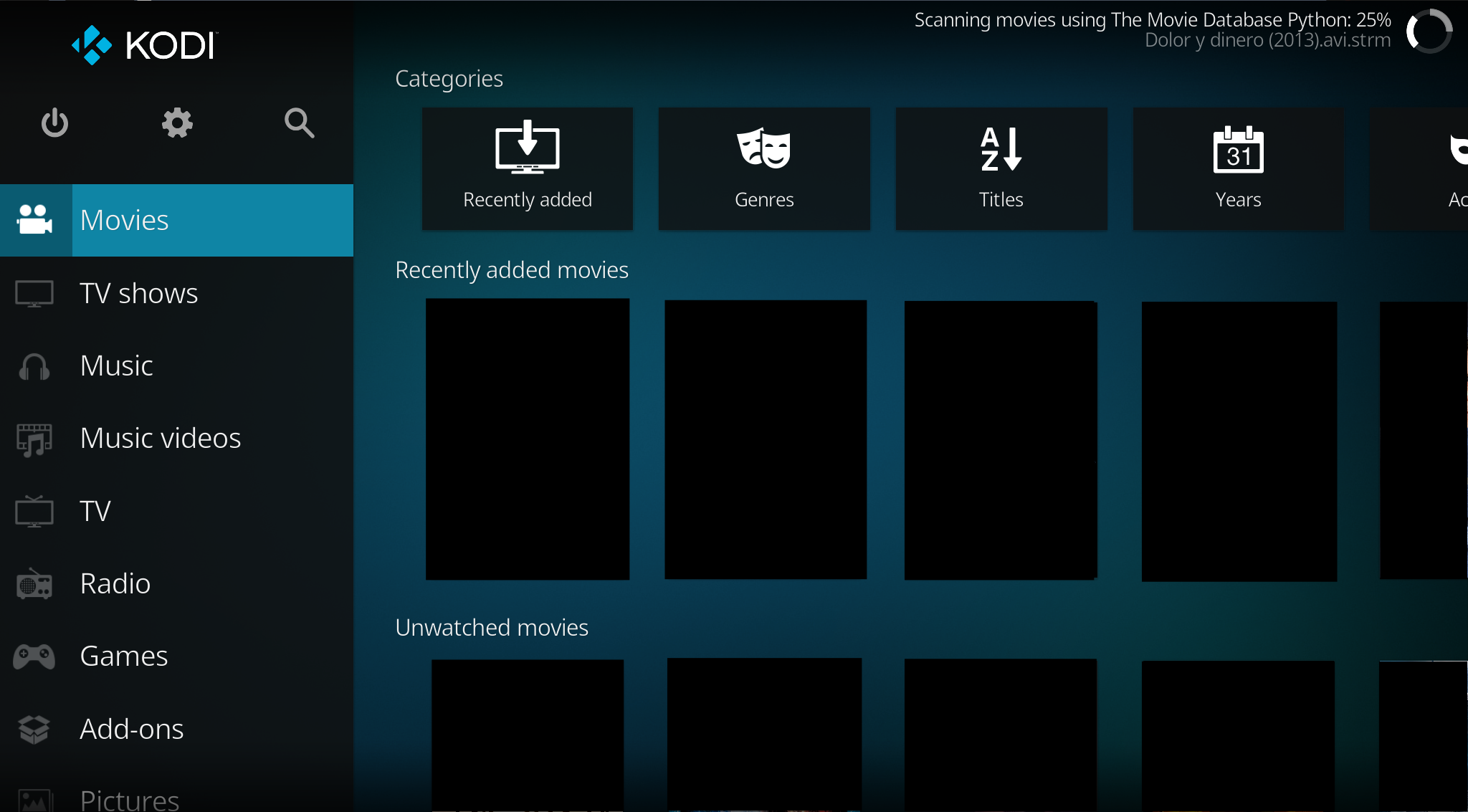Open the Recently added category tile
The image size is (1468, 812).
528,169
